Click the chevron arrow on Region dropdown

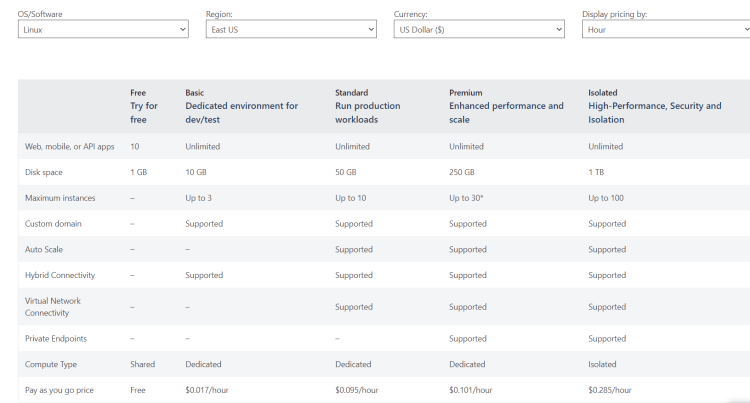click(x=371, y=30)
